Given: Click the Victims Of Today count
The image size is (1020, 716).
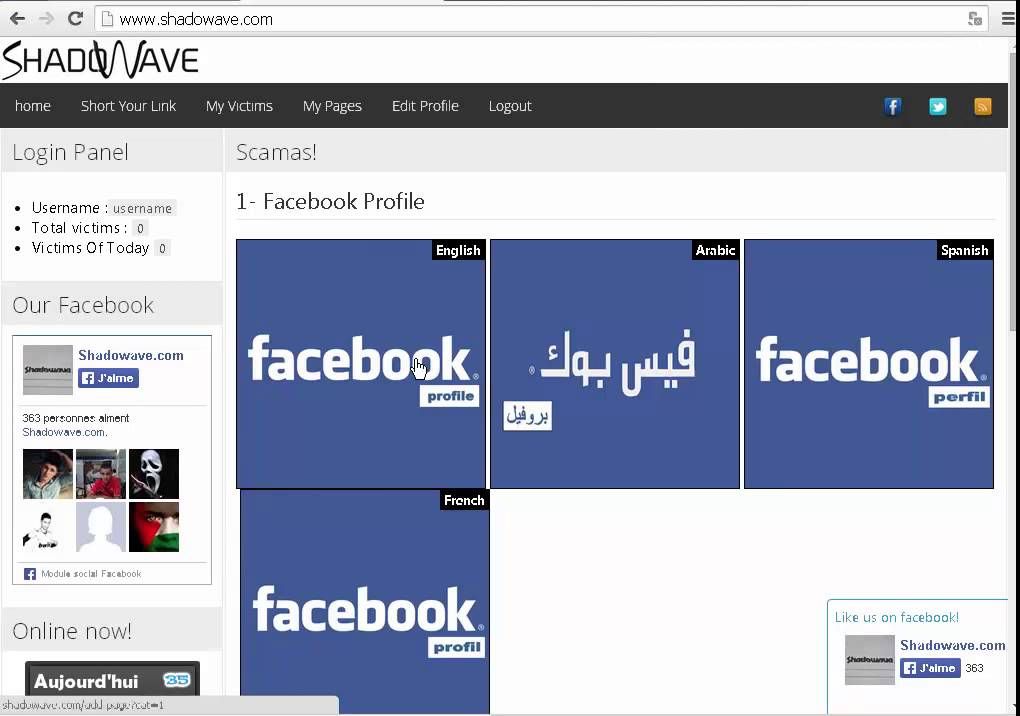Looking at the screenshot, I should [162, 248].
